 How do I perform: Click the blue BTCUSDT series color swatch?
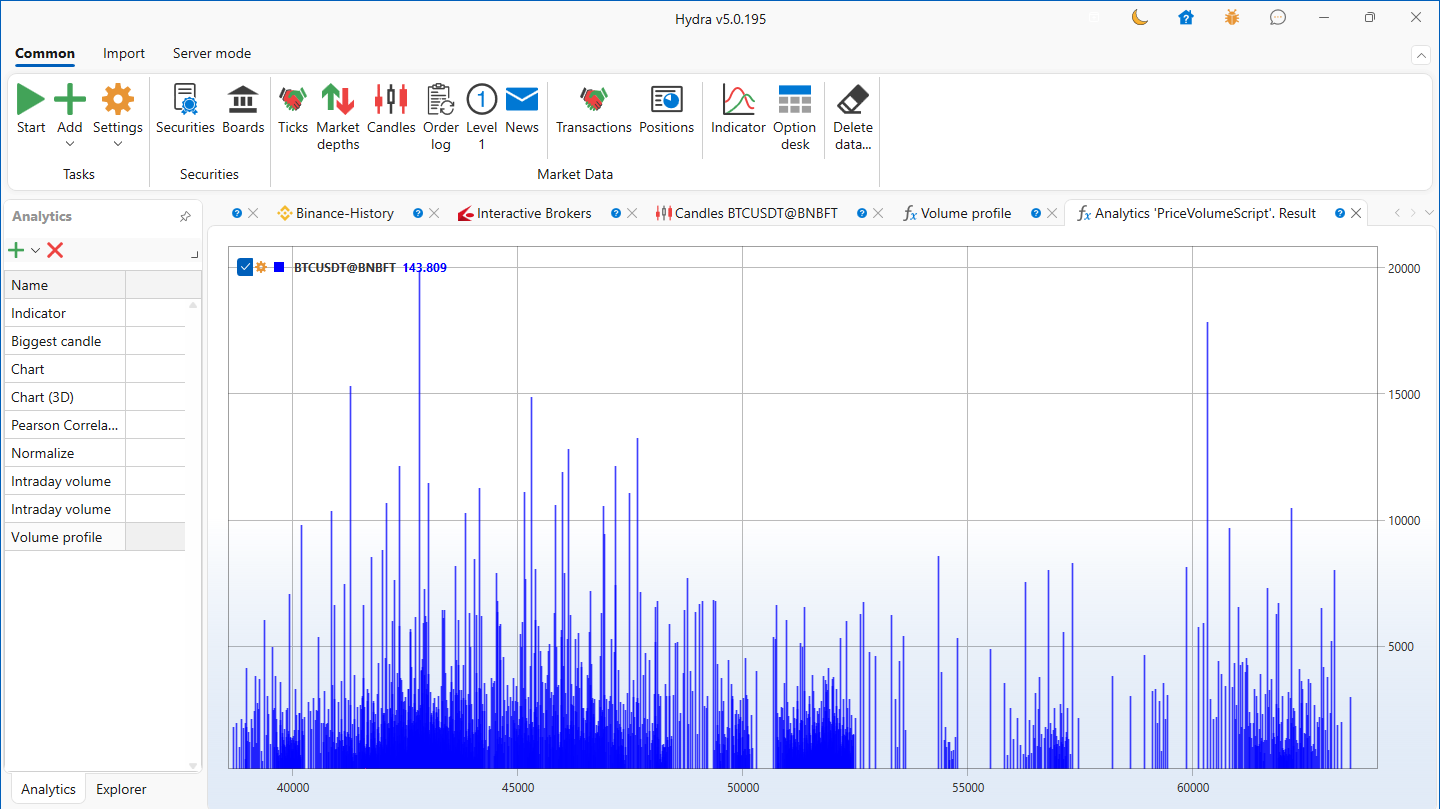tap(279, 267)
